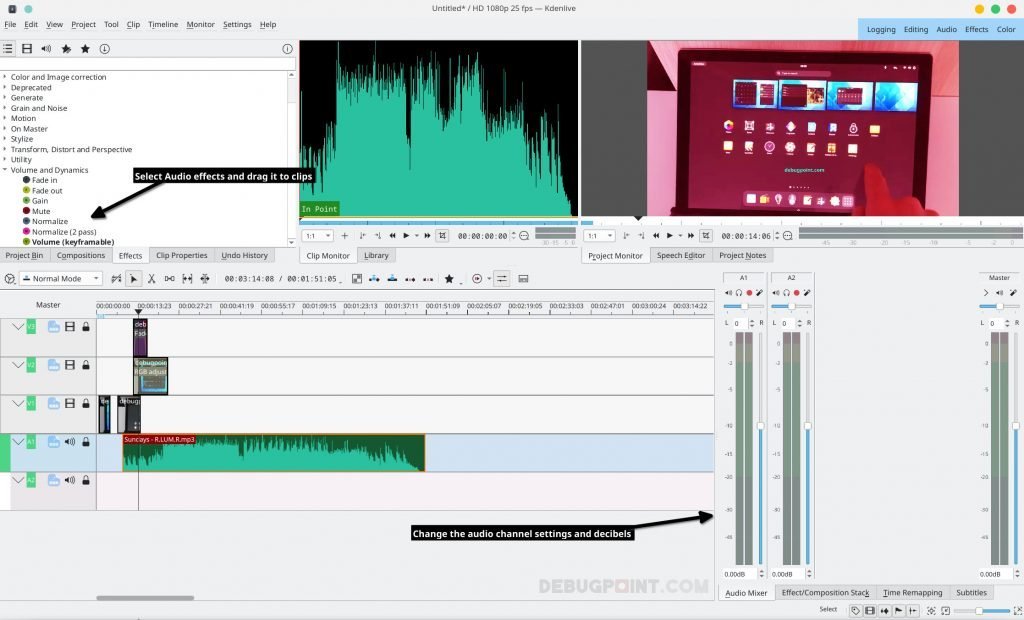This screenshot has width=1024, height=620.
Task: Collapse Volume and Dynamics category
Action: [5, 170]
